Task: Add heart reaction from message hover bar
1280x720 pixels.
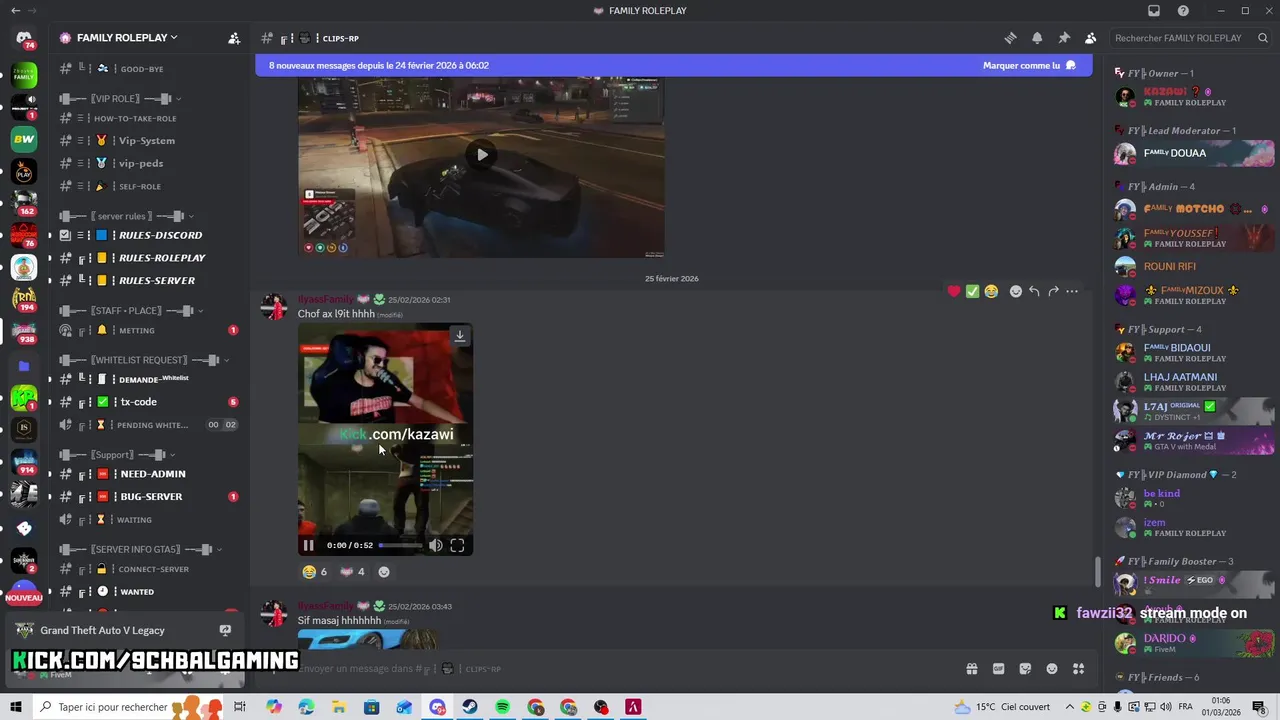Action: coord(954,291)
